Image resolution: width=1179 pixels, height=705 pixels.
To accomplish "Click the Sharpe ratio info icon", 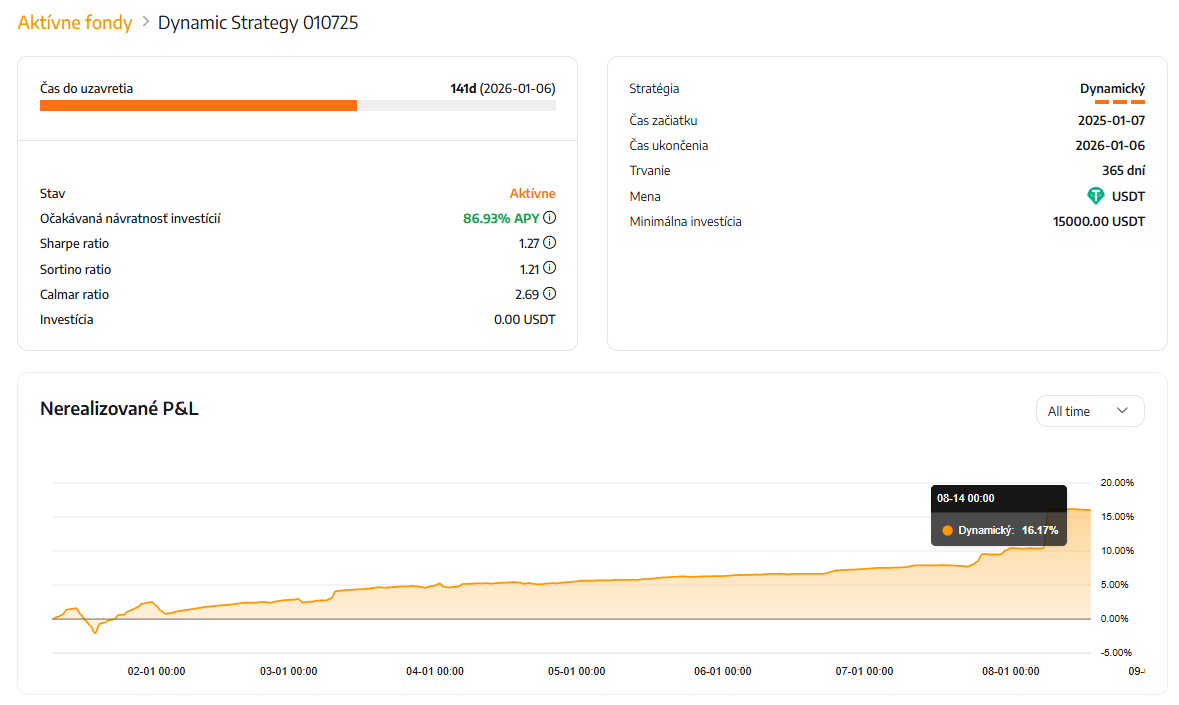I will tap(550, 243).
